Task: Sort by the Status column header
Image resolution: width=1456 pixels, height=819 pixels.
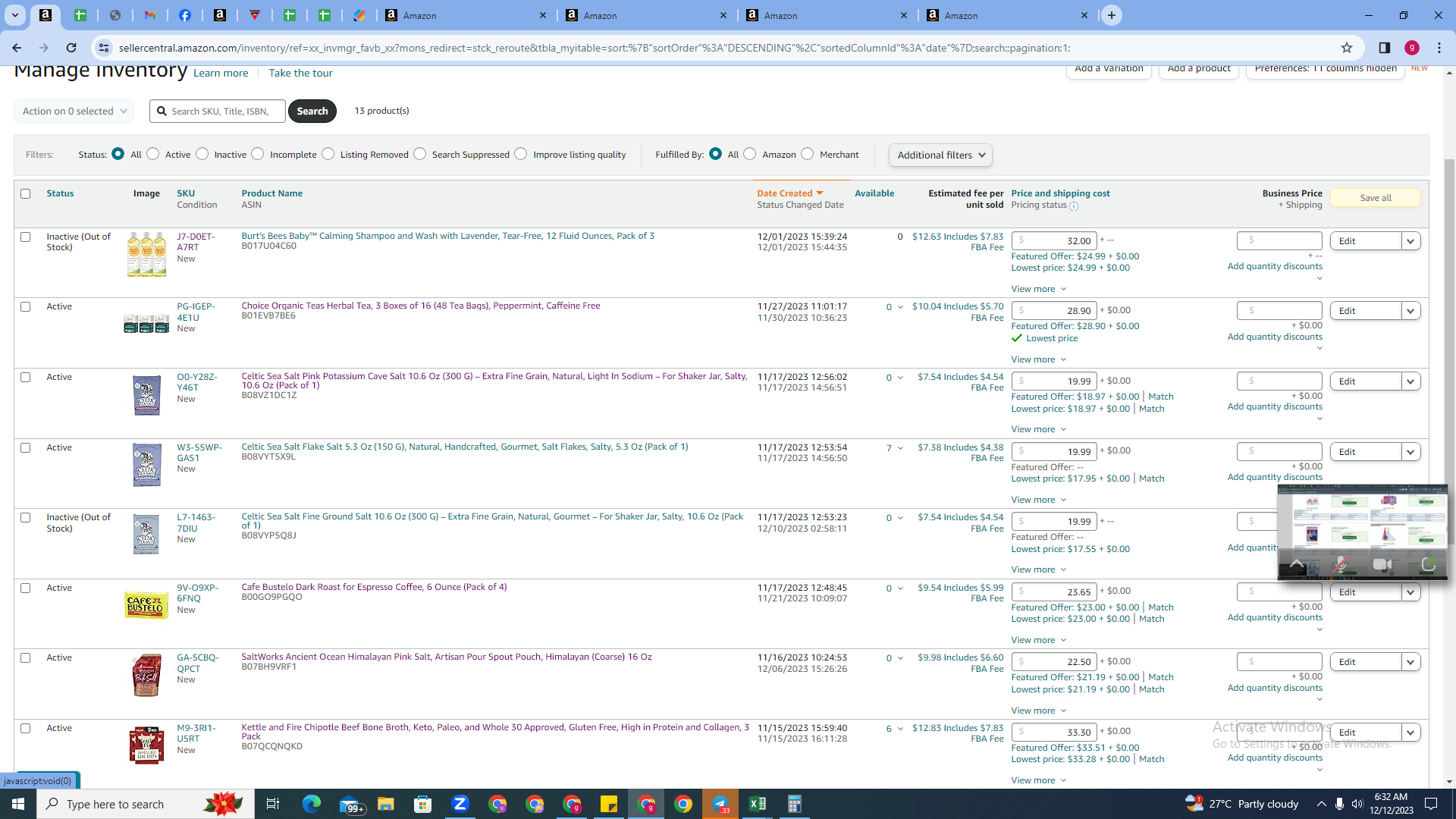Action: point(60,193)
